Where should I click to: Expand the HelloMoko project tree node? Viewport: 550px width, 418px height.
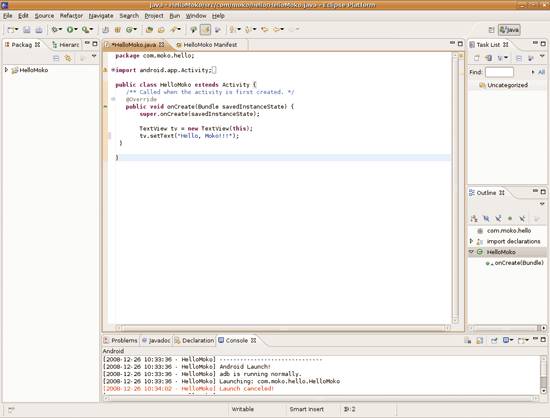tap(6, 70)
